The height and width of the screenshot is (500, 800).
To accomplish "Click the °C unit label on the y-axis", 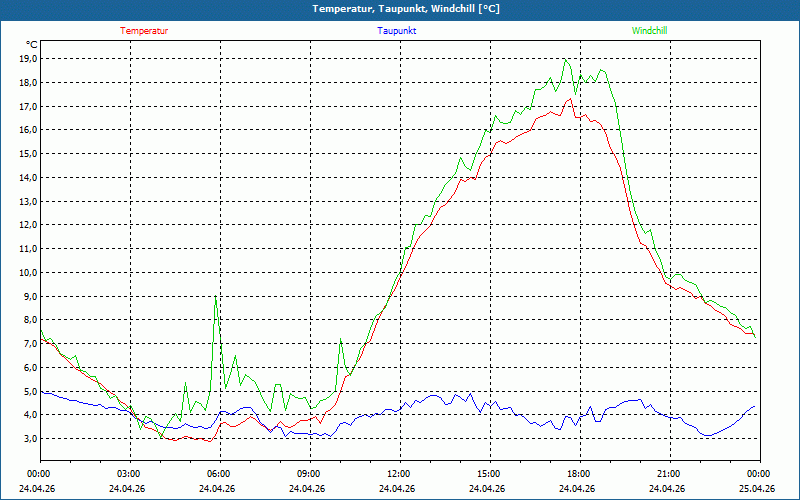I will point(32,45).
